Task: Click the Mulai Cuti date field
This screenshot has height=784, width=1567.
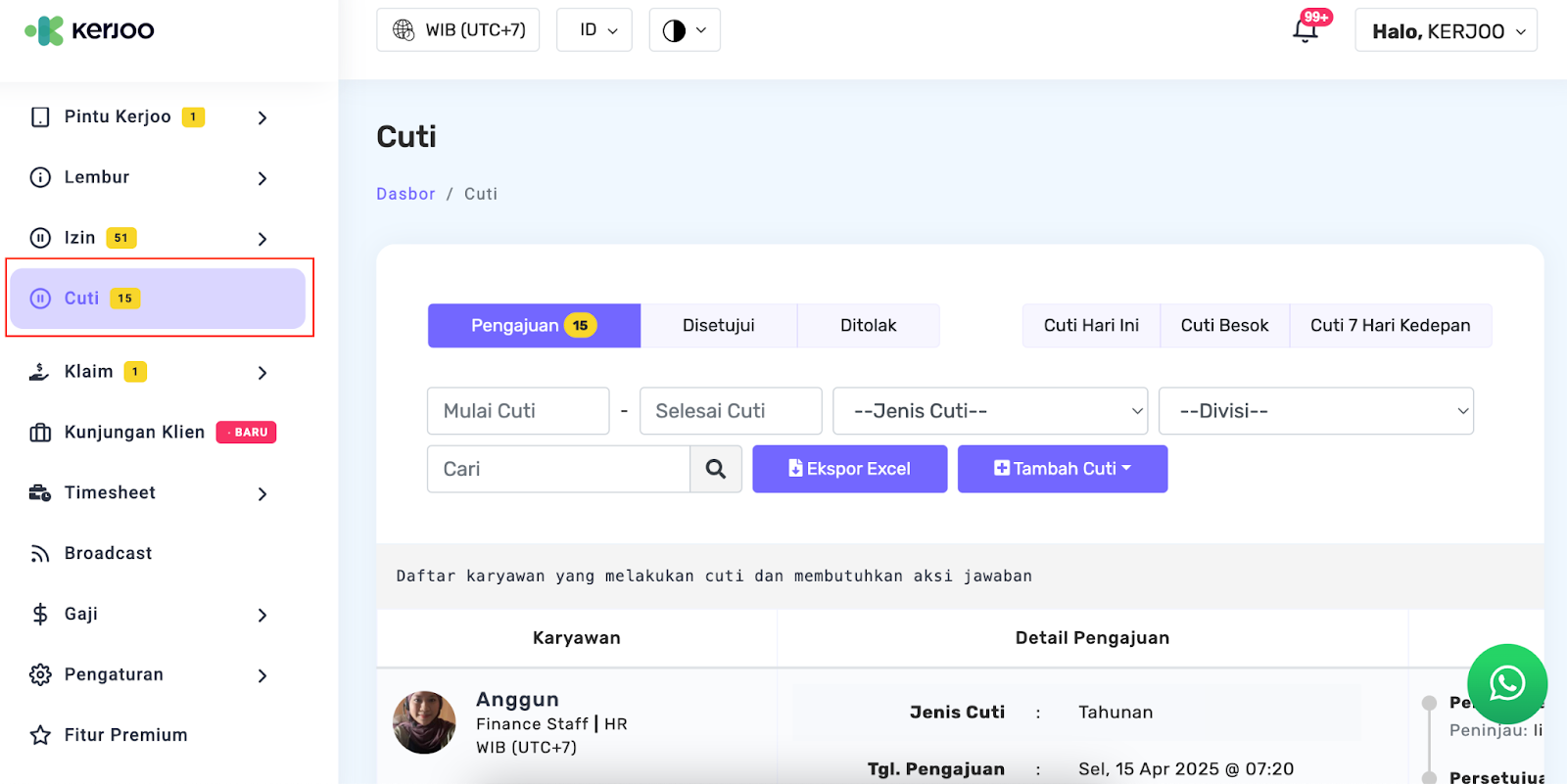Action: [518, 411]
